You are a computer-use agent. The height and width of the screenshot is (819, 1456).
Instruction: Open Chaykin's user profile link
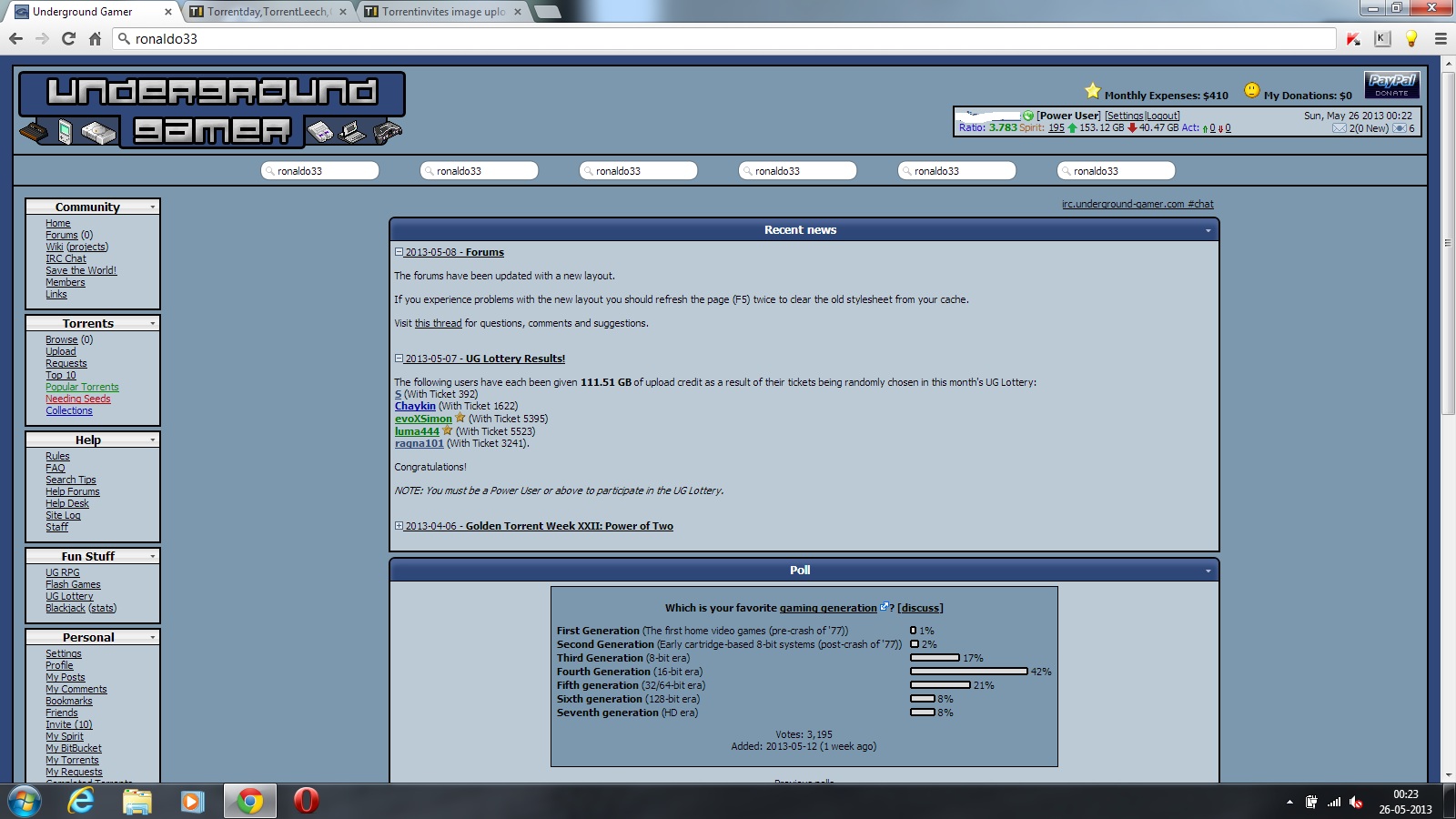tap(415, 406)
